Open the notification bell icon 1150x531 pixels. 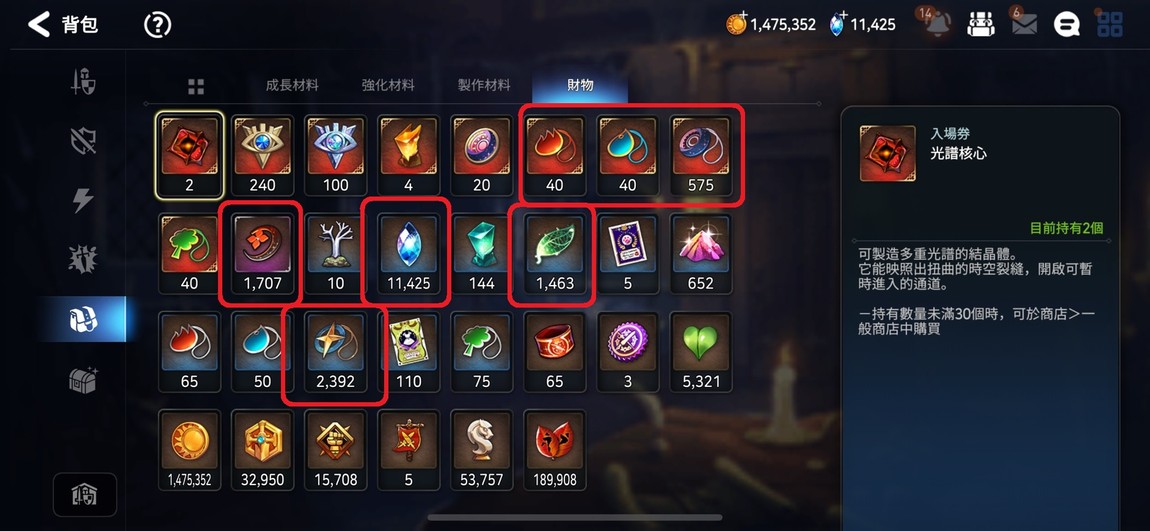[x=937, y=24]
